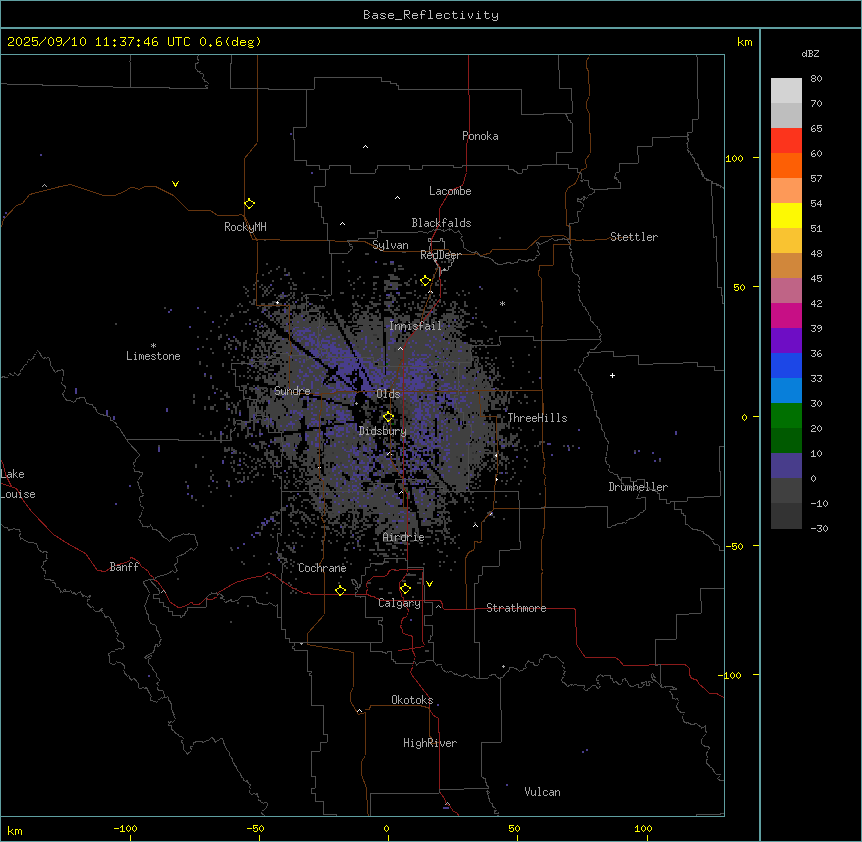Select the yellow diamond marker above Calgary label
This screenshot has height=842, width=862.
pyautogui.click(x=405, y=589)
